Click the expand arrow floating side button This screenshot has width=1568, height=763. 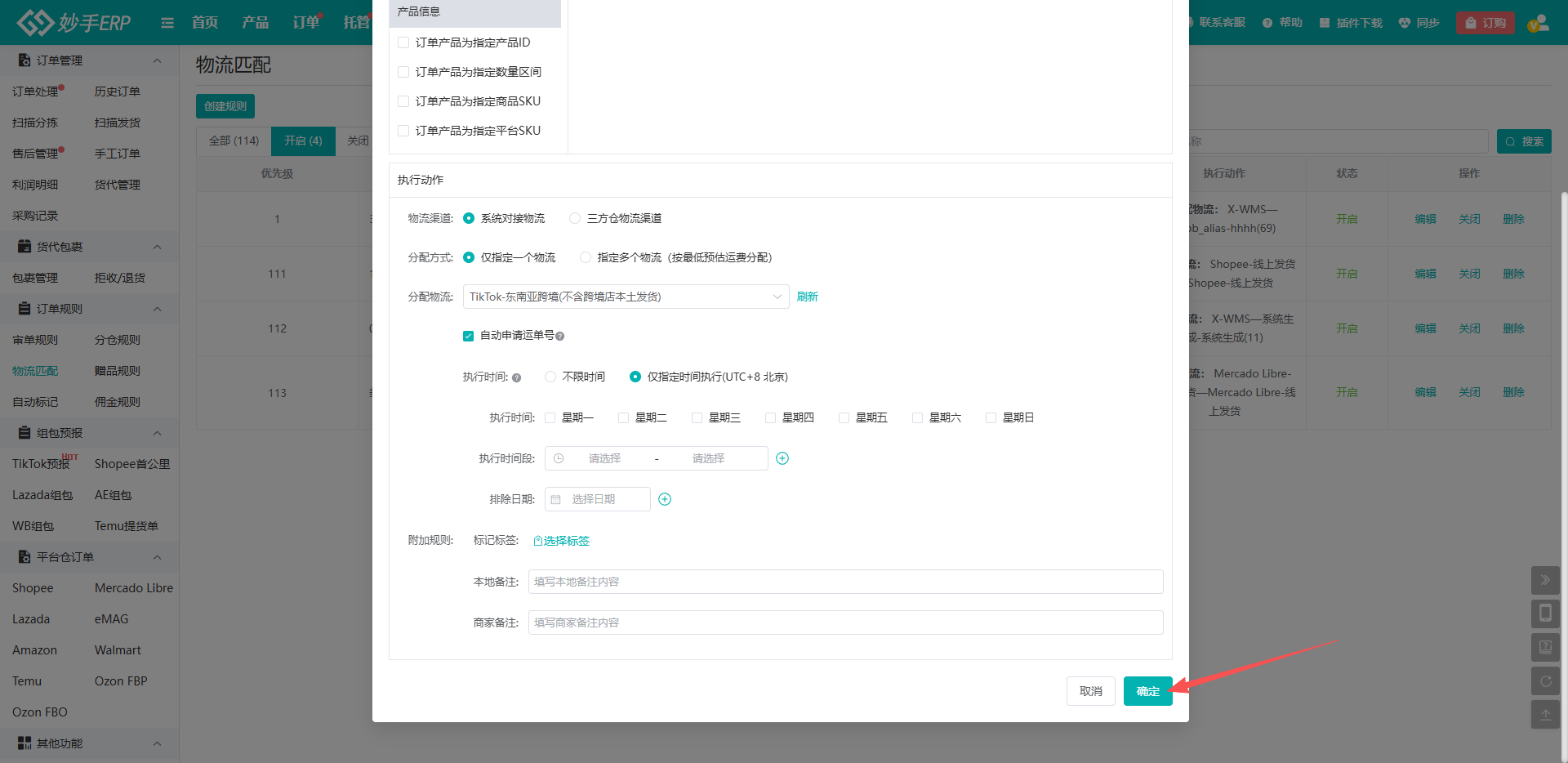[1545, 580]
